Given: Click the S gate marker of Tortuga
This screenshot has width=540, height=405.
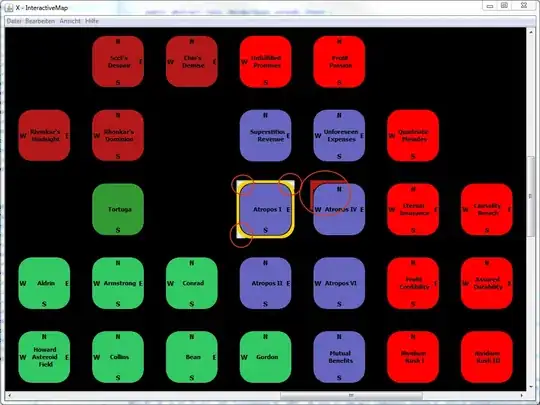Looking at the screenshot, I should coord(118,230).
